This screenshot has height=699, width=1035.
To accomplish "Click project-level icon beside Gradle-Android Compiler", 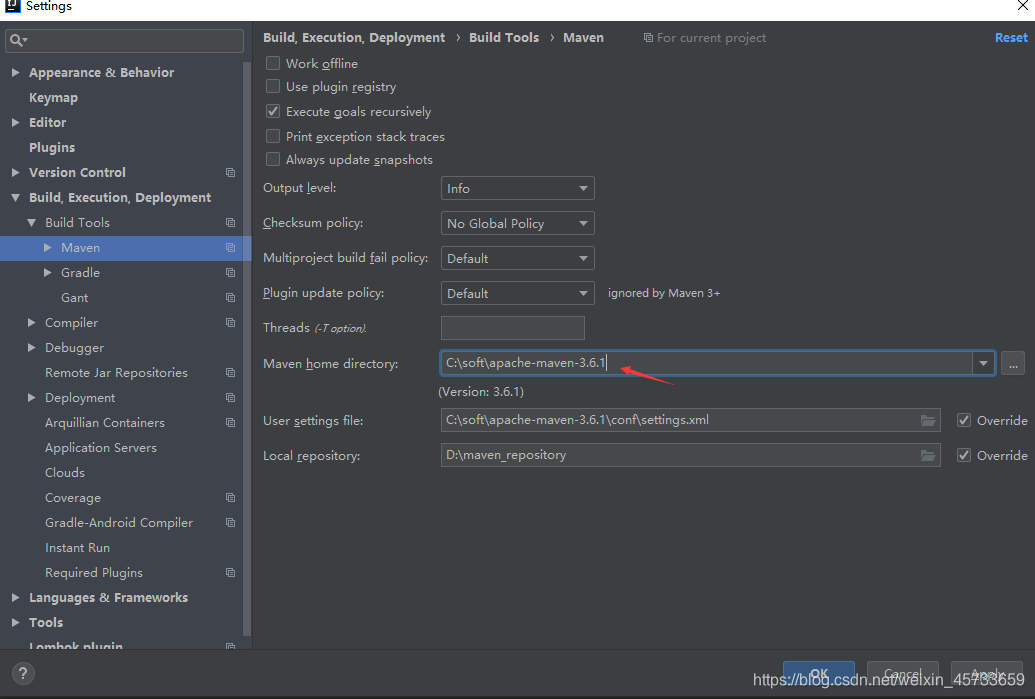I will 230,523.
